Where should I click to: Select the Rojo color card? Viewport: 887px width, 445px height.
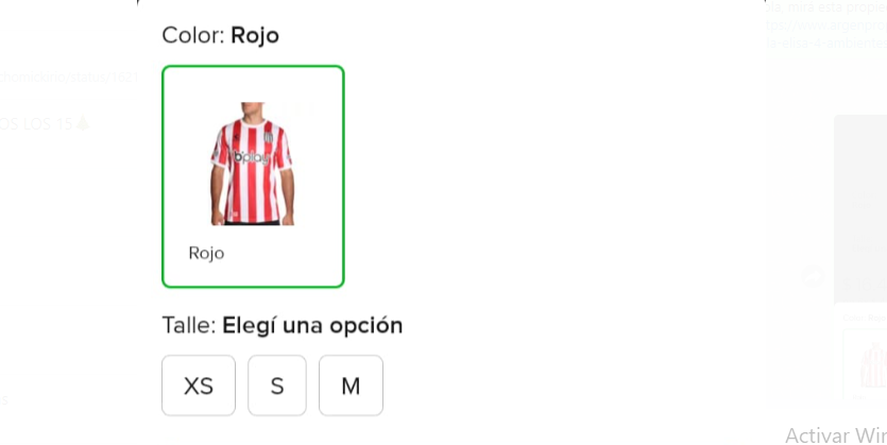253,176
